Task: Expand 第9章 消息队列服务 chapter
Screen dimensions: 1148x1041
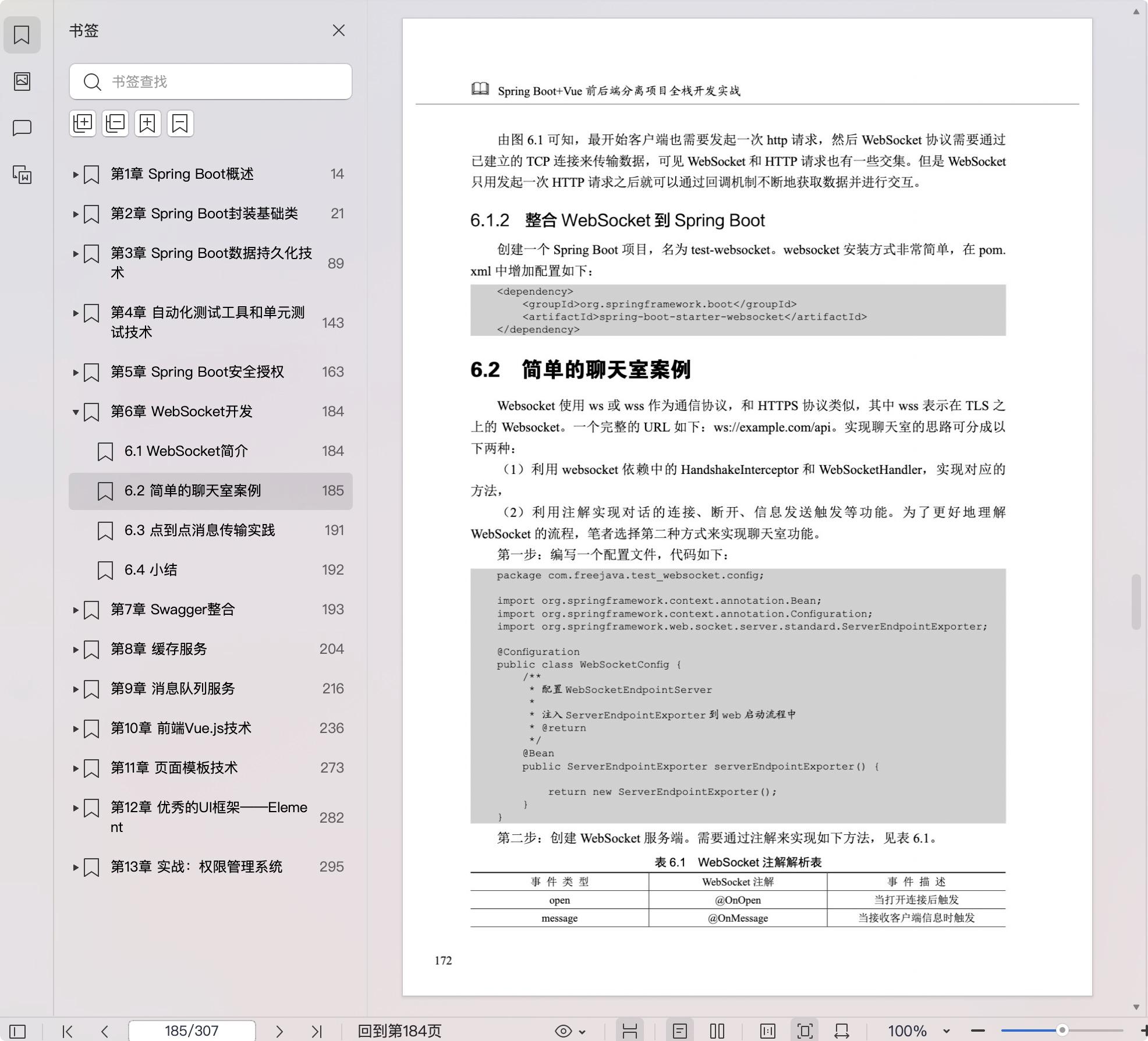Action: tap(76, 689)
